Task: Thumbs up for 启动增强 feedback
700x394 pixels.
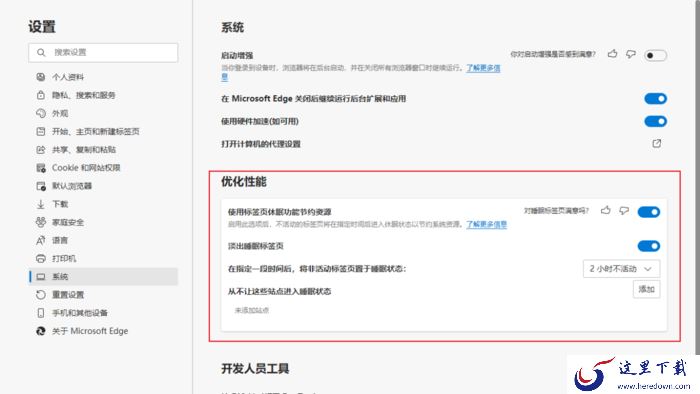Action: point(612,54)
